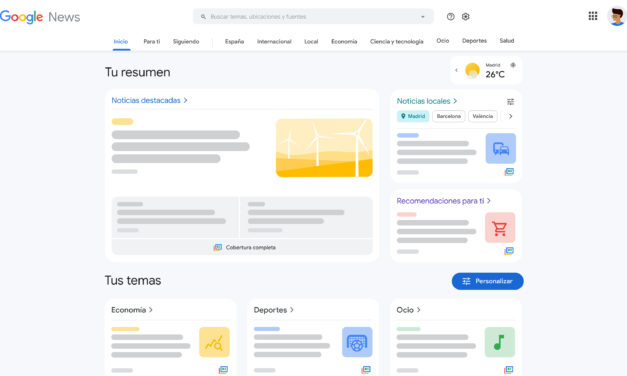Click the Tu resumen heading
Screen dimensions: 627x376
pyautogui.click(x=138, y=72)
